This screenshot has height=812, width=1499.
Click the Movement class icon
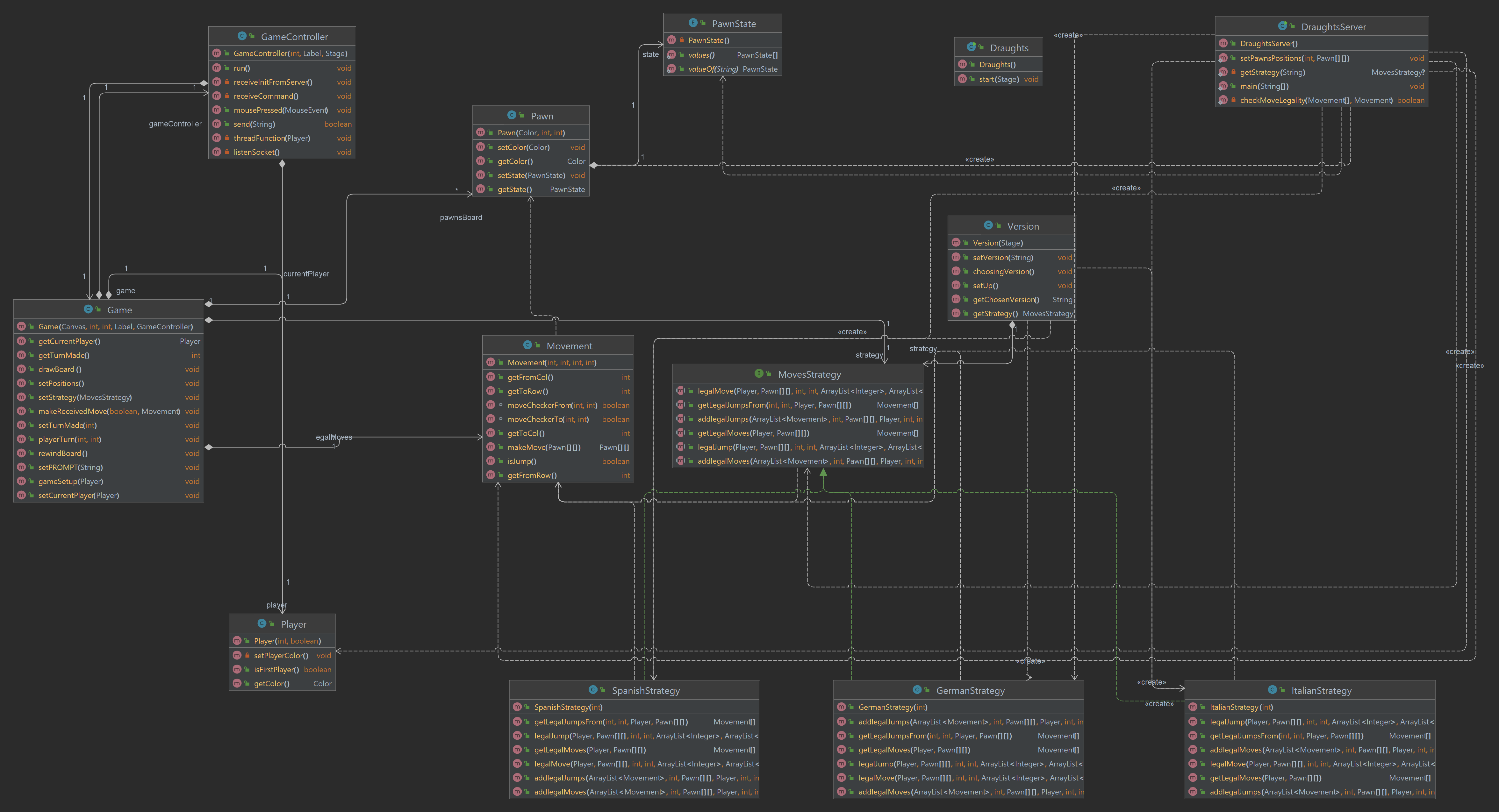click(x=528, y=345)
